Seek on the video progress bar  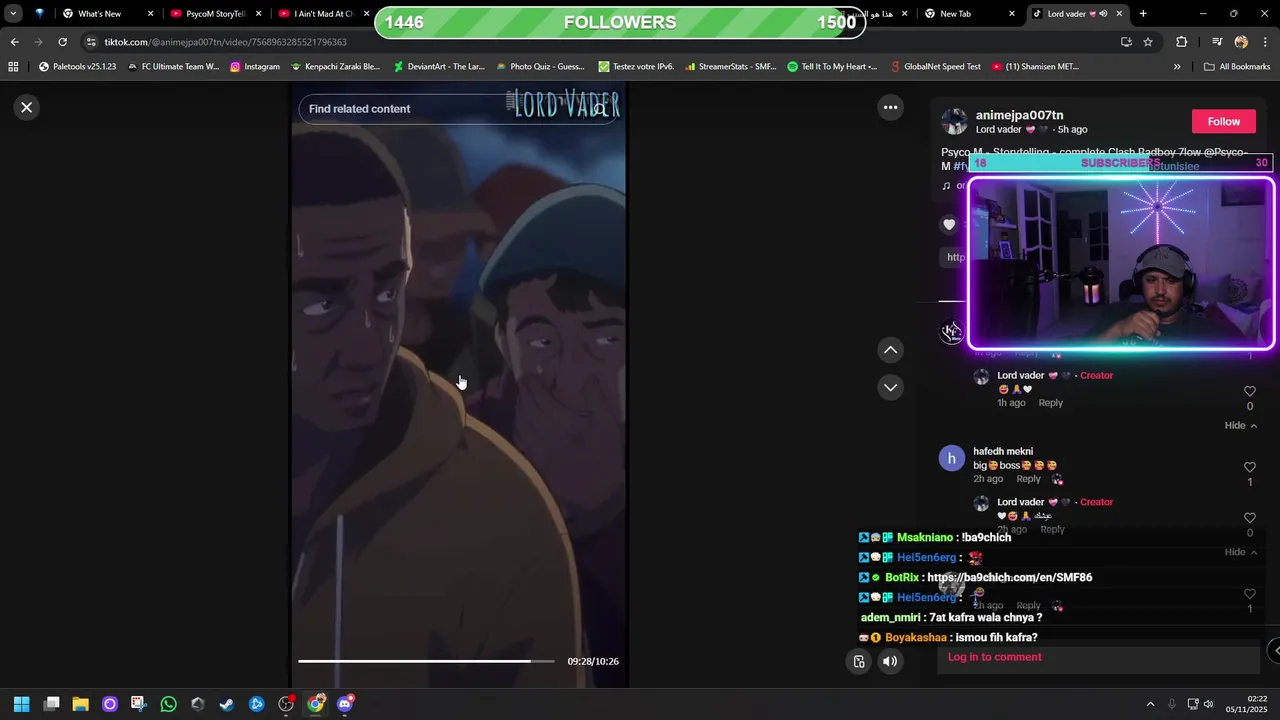pyautogui.click(x=426, y=661)
